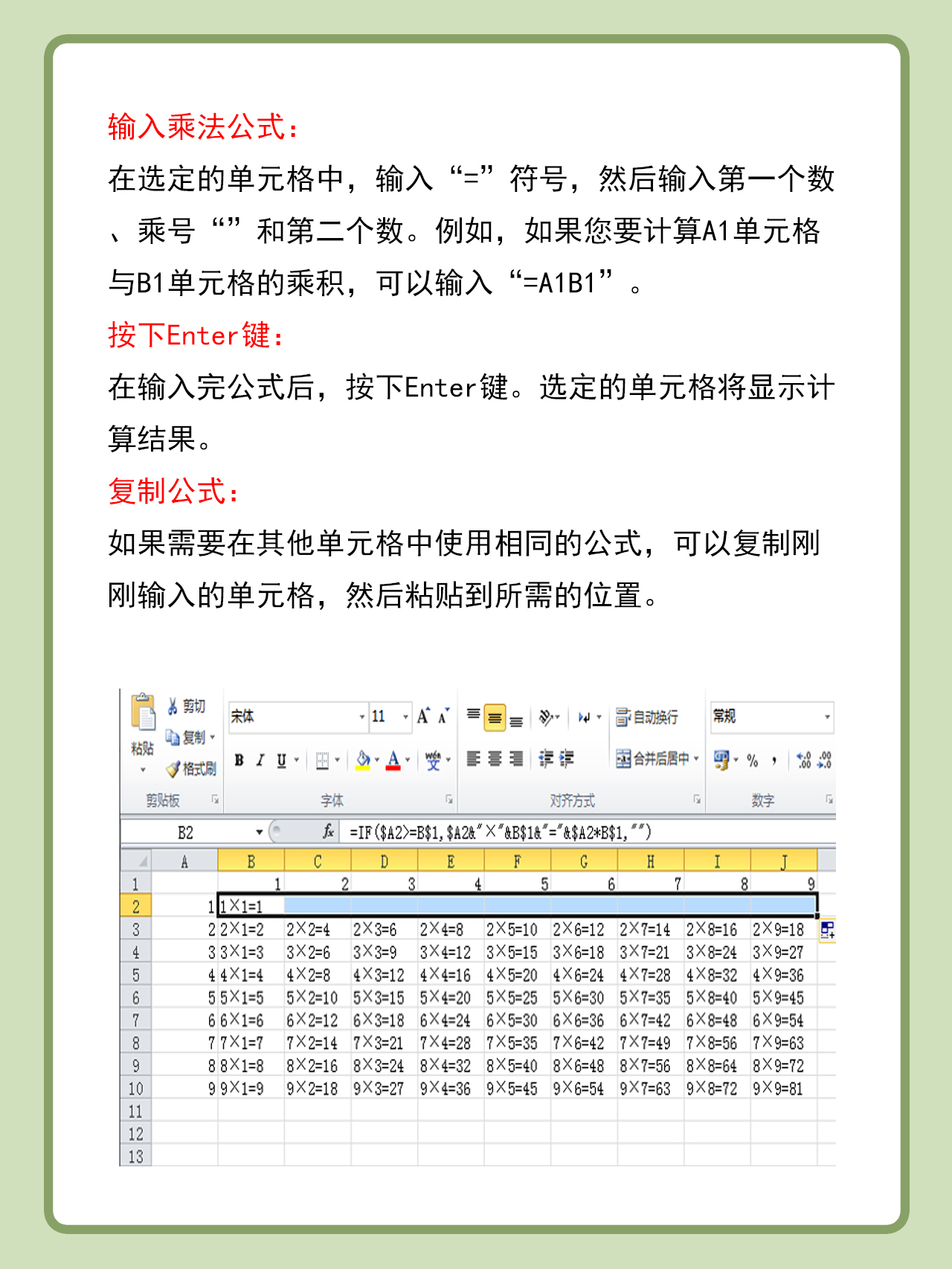The image size is (952, 1269).
Task: Click the Name Box showing B2
Action: (186, 832)
